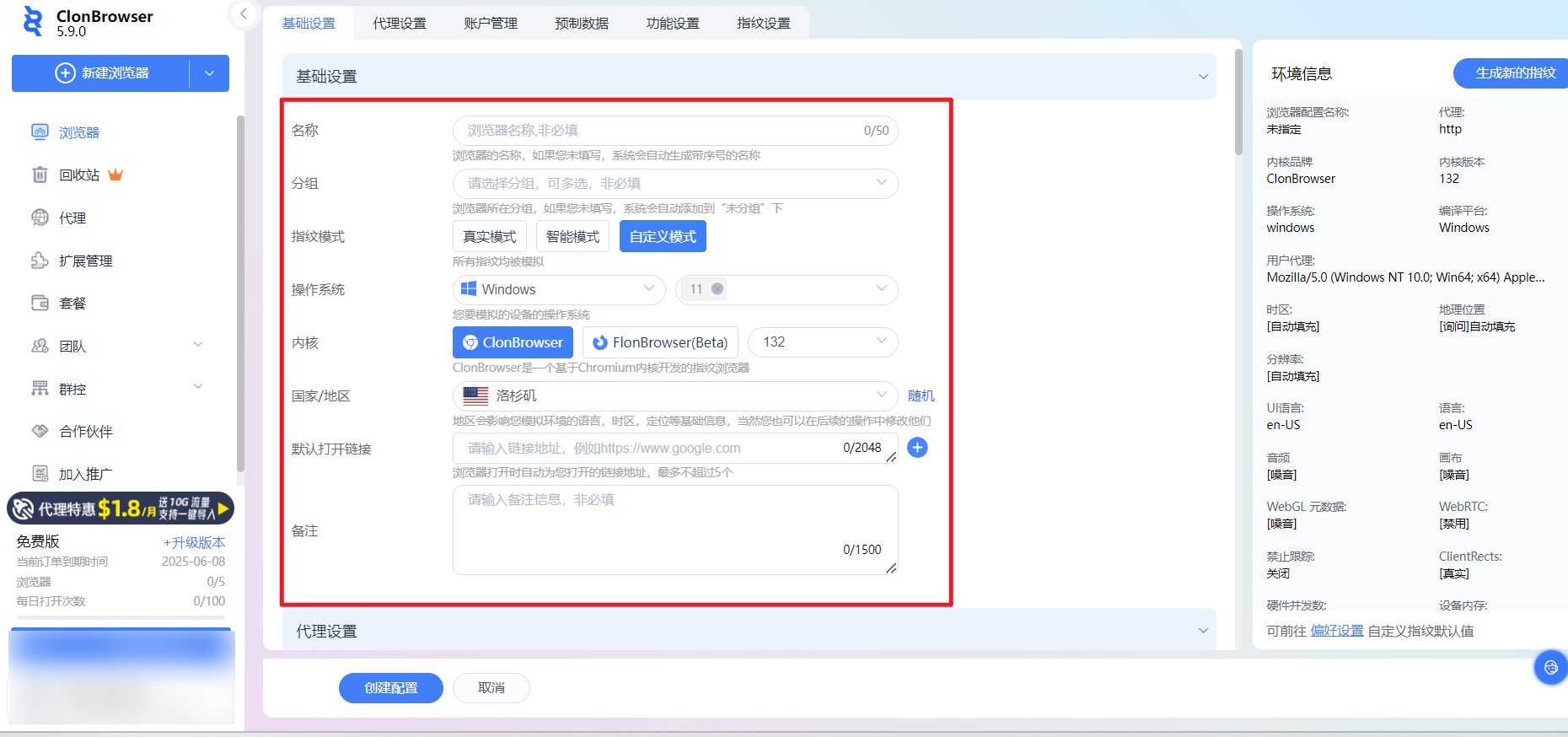Click the main form vertical scrollbar
This screenshot has height=737, width=1568.
click(1238, 101)
